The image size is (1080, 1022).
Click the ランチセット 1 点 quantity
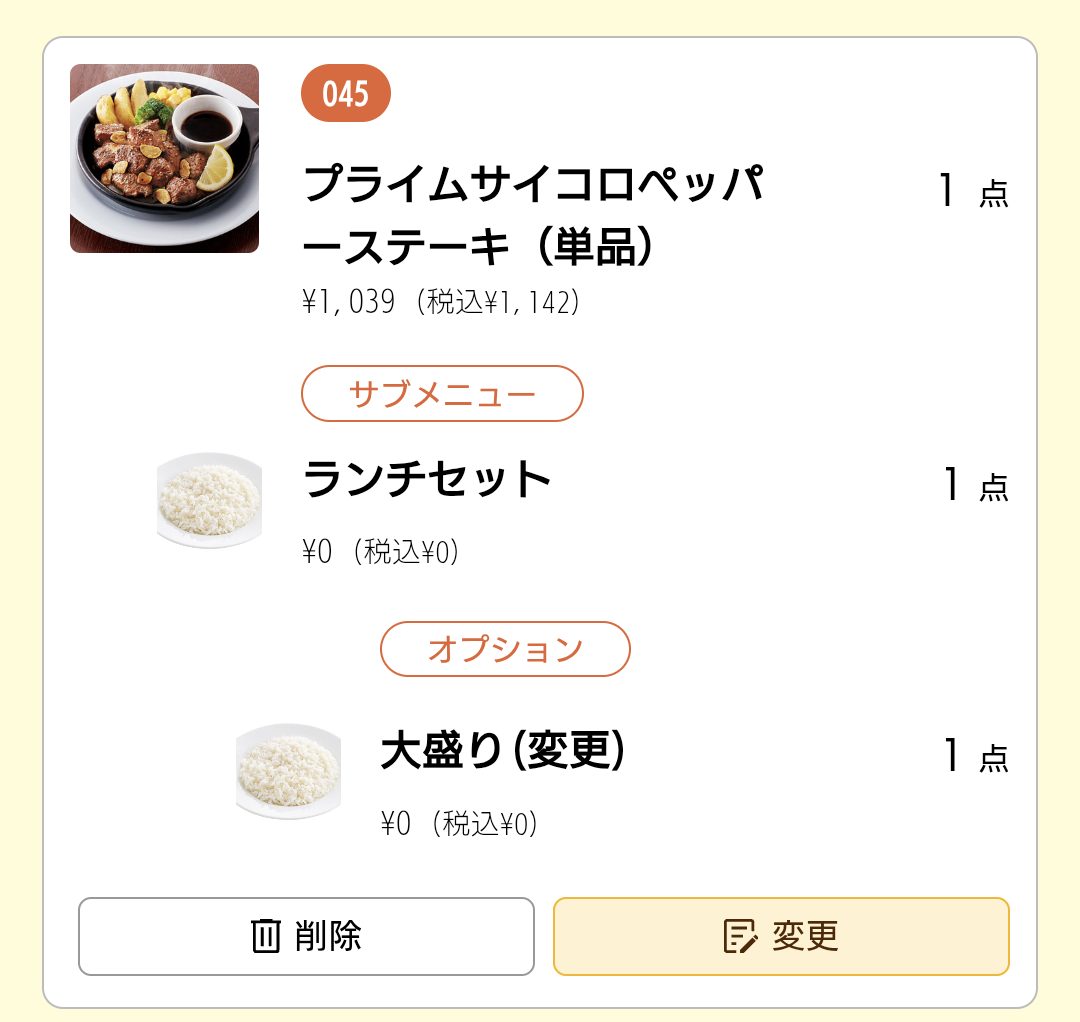tap(975, 485)
